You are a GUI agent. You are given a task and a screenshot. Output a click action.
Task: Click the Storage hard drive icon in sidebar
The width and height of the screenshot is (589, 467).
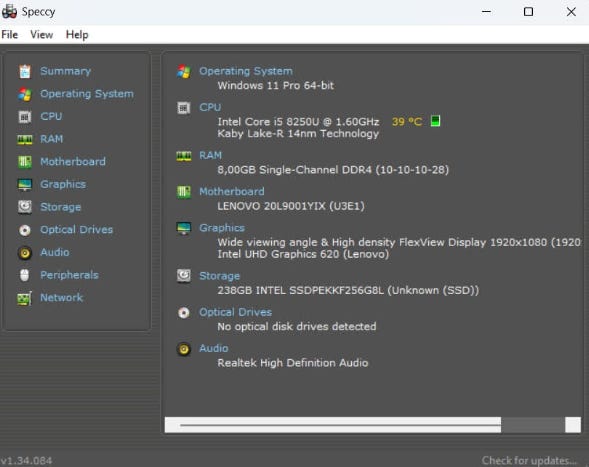[x=25, y=207]
